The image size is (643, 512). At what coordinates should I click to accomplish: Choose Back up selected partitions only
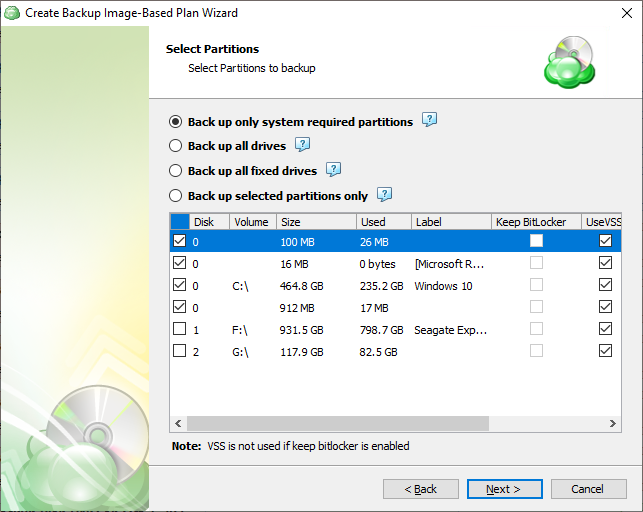pyautogui.click(x=176, y=196)
